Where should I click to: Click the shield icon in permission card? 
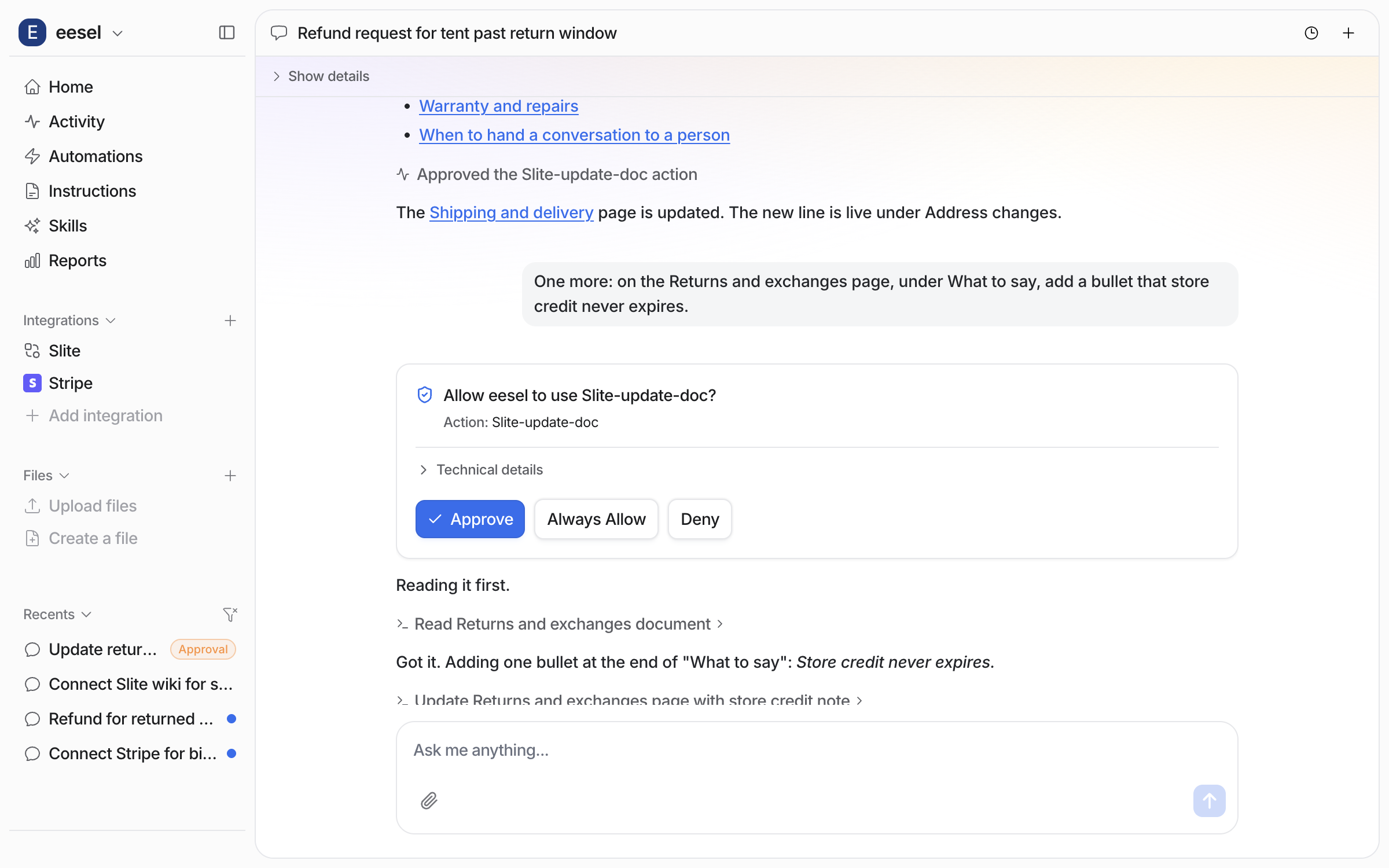(425, 395)
